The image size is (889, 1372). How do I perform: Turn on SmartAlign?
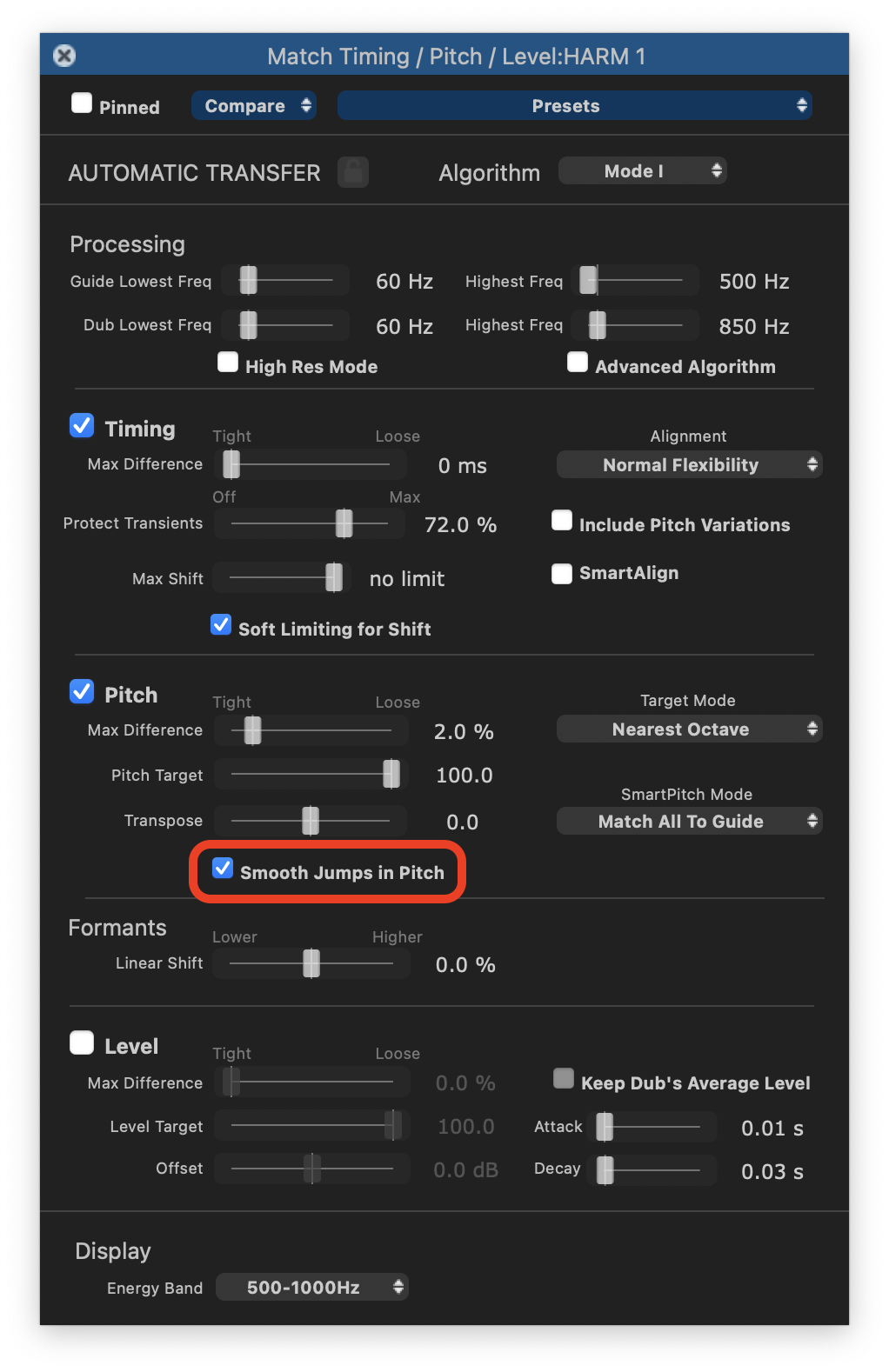562,574
